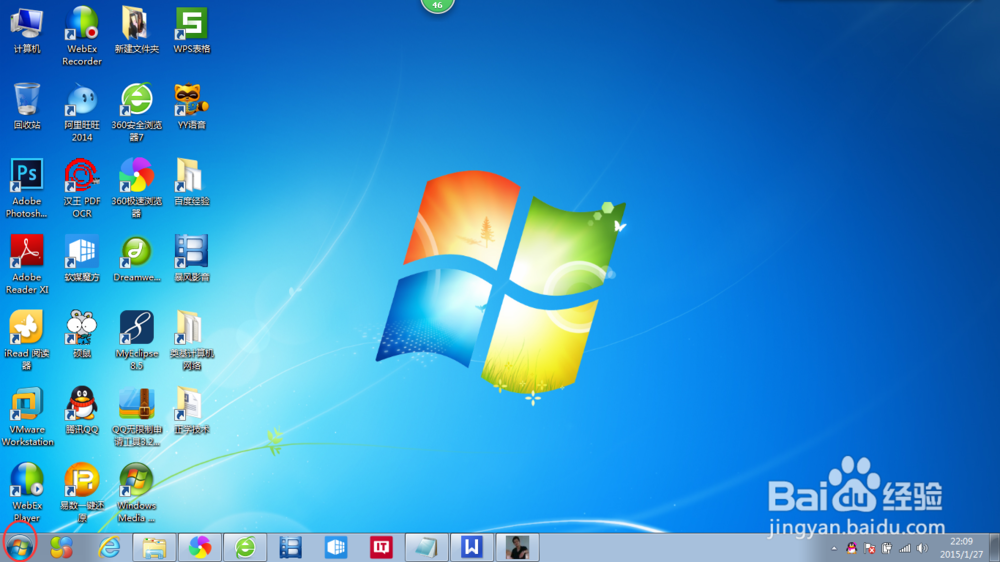1000x562 pixels.
Task: Select the frog icon shortcut beside iRead
Action: (x=82, y=334)
